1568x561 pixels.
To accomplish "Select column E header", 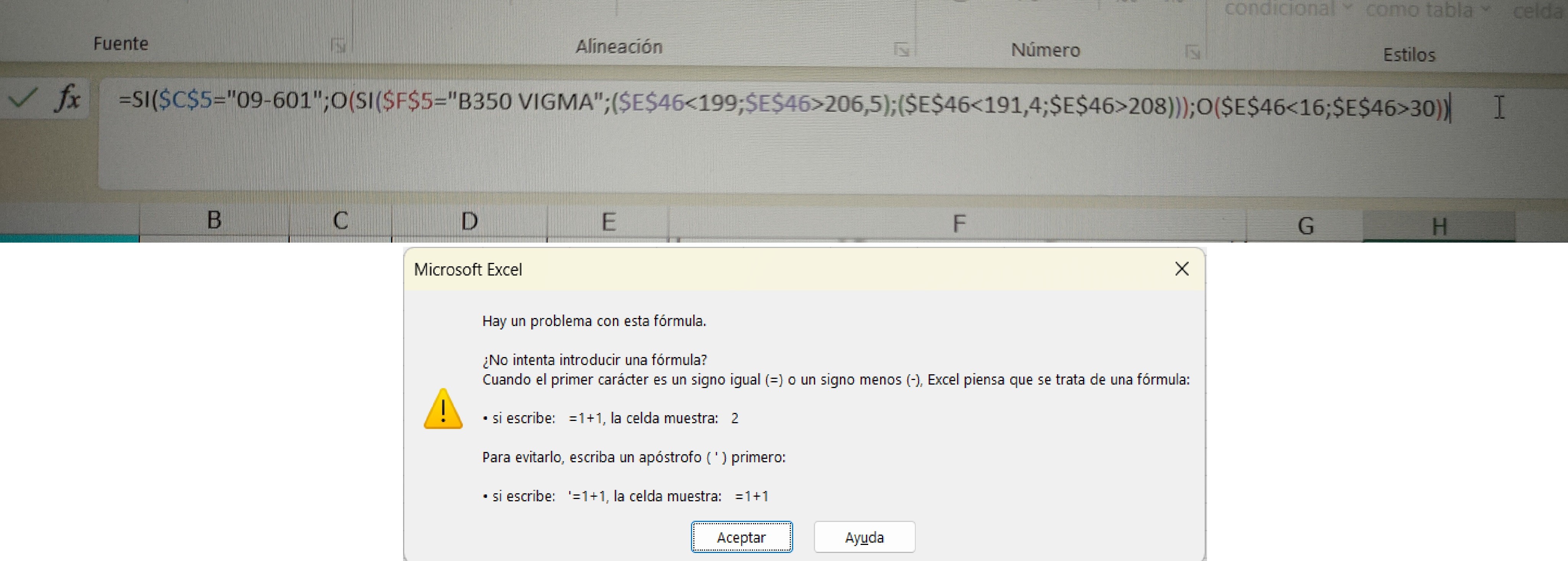I will 608,222.
